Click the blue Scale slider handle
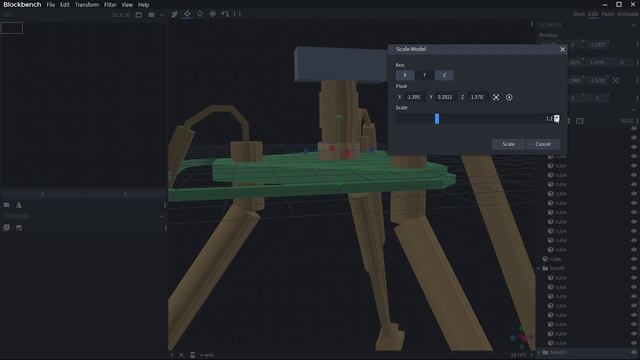The height and width of the screenshot is (360, 640). coord(437,119)
